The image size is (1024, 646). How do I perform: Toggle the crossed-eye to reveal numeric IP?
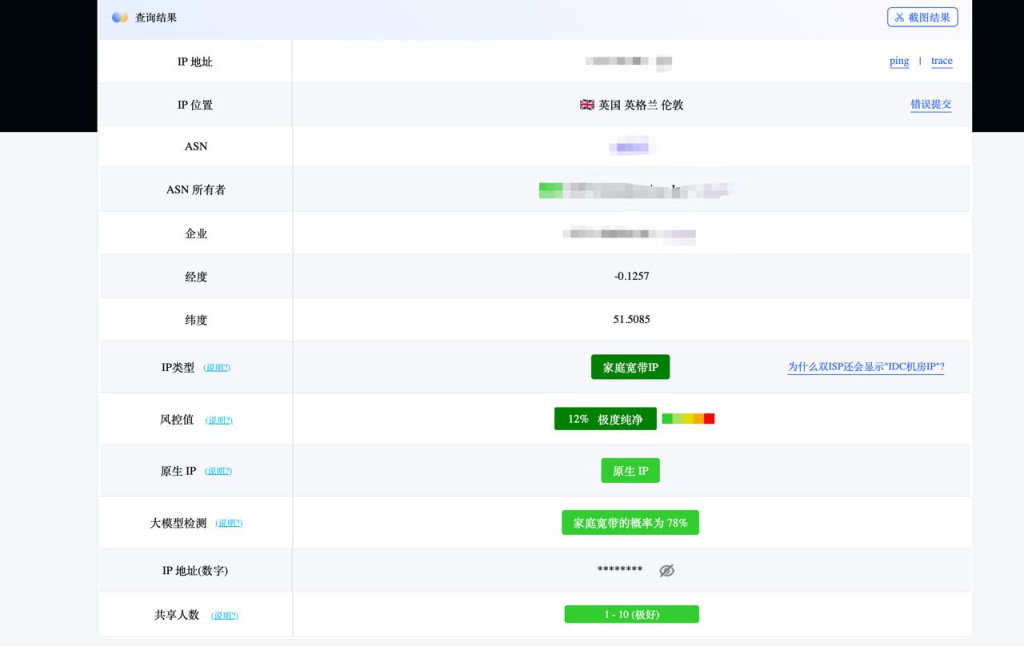(x=666, y=569)
